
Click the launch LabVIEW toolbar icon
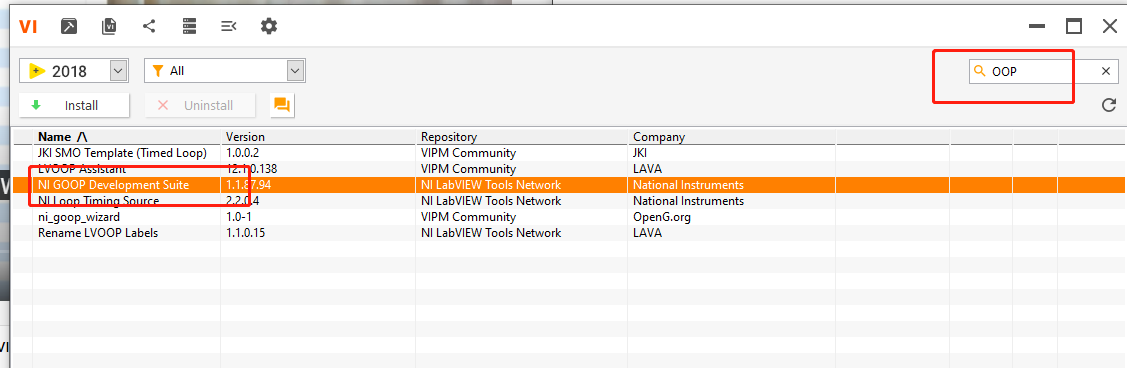point(69,27)
